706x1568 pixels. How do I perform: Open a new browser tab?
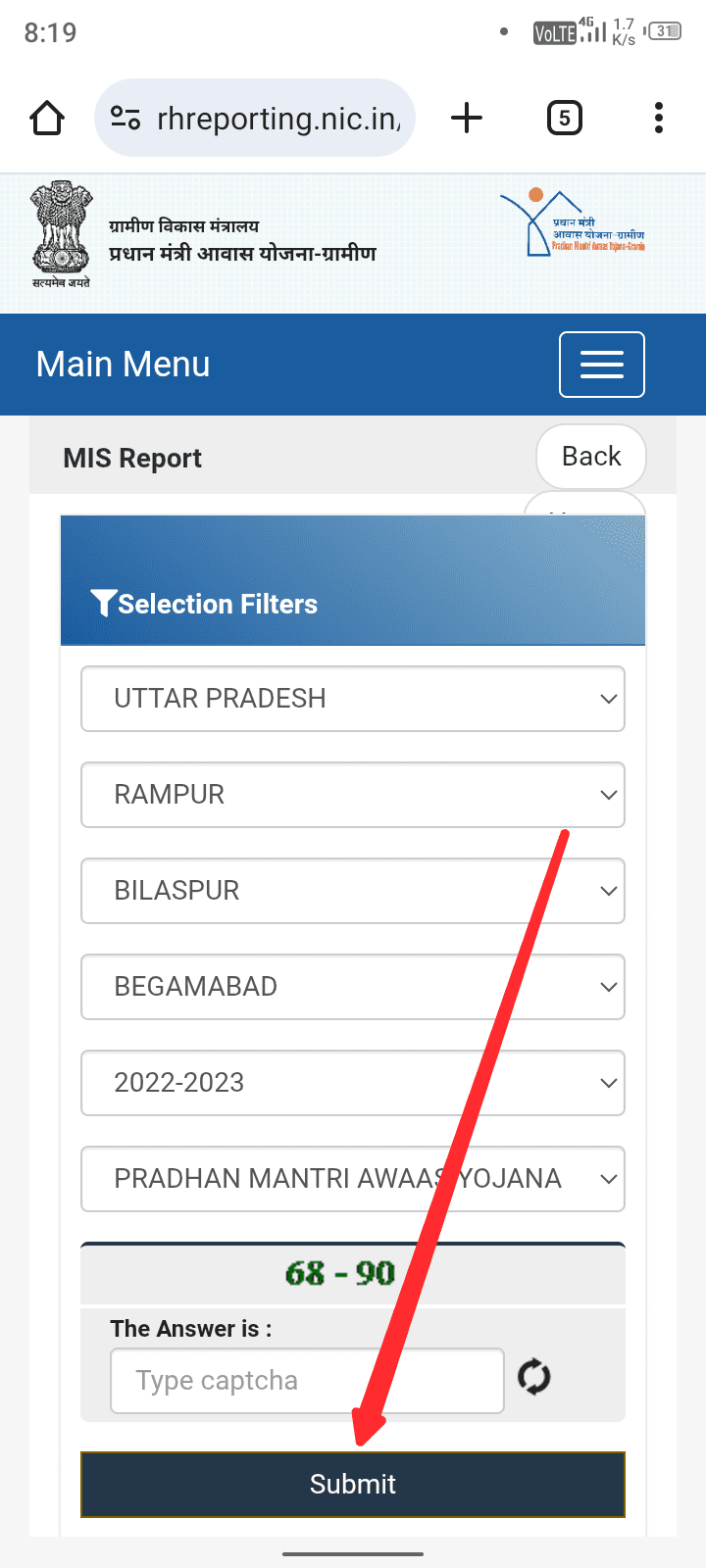click(467, 119)
